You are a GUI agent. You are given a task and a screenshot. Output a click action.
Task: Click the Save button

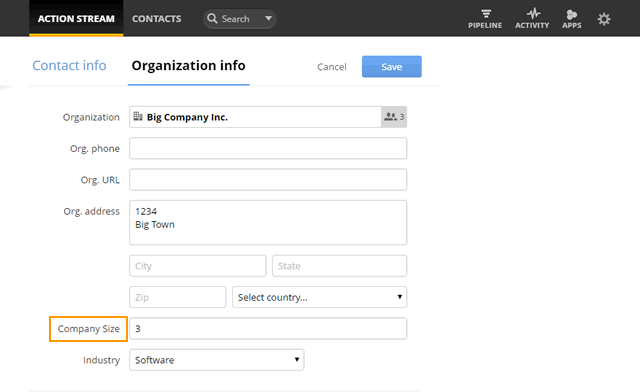[x=391, y=67]
